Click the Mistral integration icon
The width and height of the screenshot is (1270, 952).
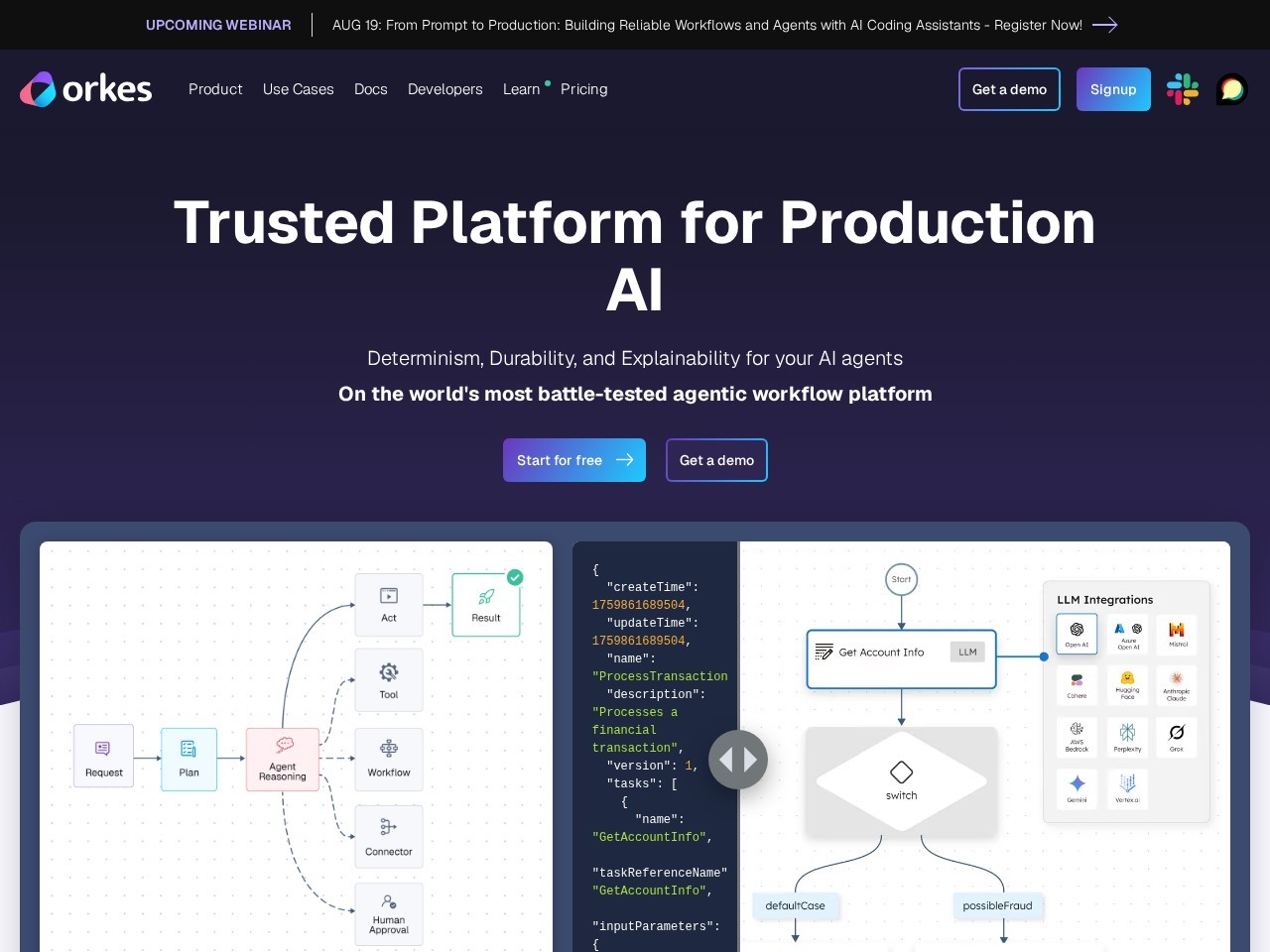(x=1178, y=635)
